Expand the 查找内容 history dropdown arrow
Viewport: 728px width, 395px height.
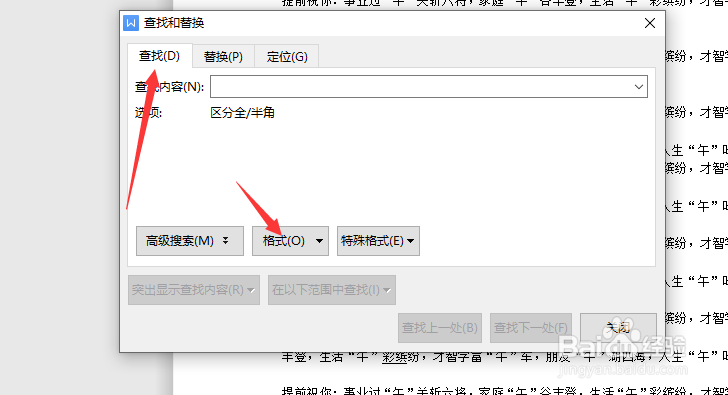click(639, 87)
